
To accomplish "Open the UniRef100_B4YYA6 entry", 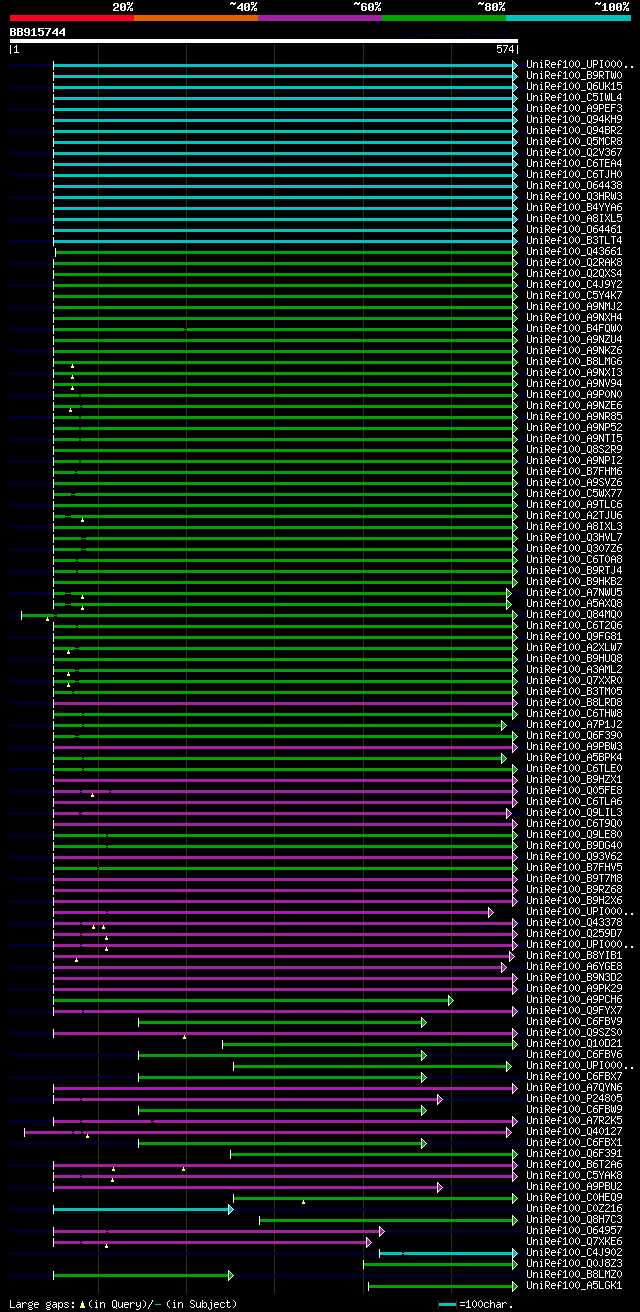I will [574, 207].
